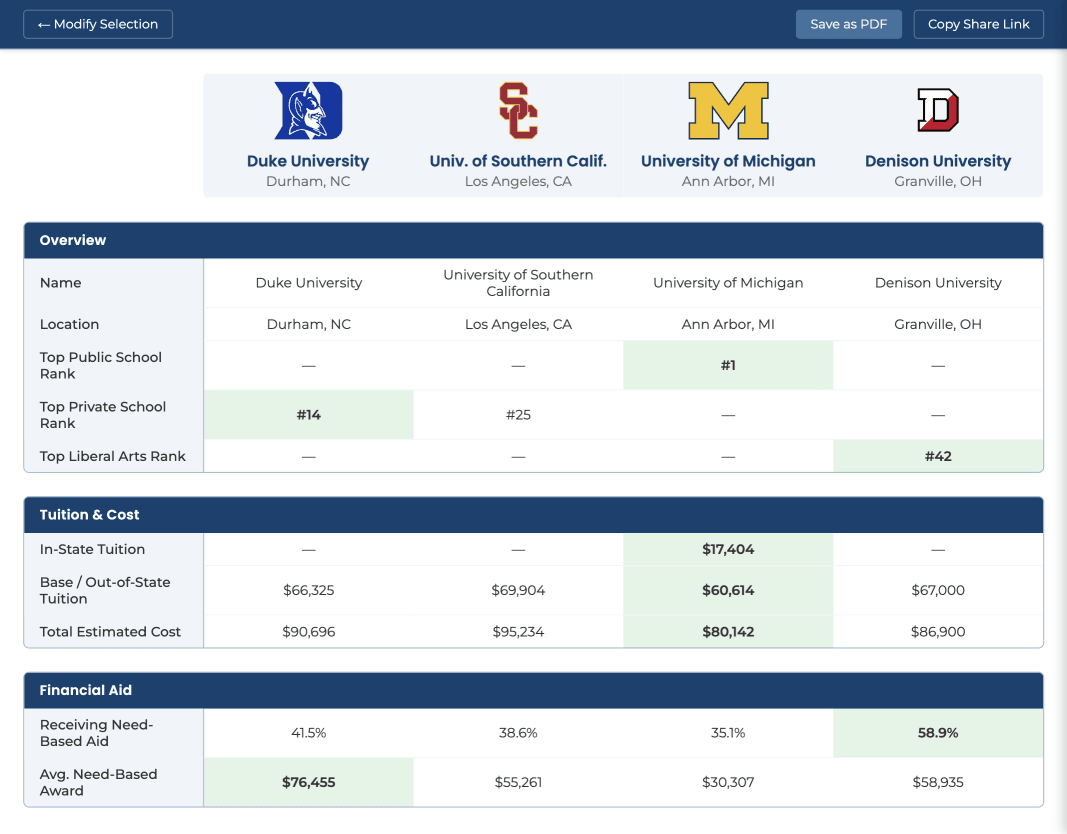Click the Receiving Need-Based Aid label
The width and height of the screenshot is (1067, 834).
97,733
